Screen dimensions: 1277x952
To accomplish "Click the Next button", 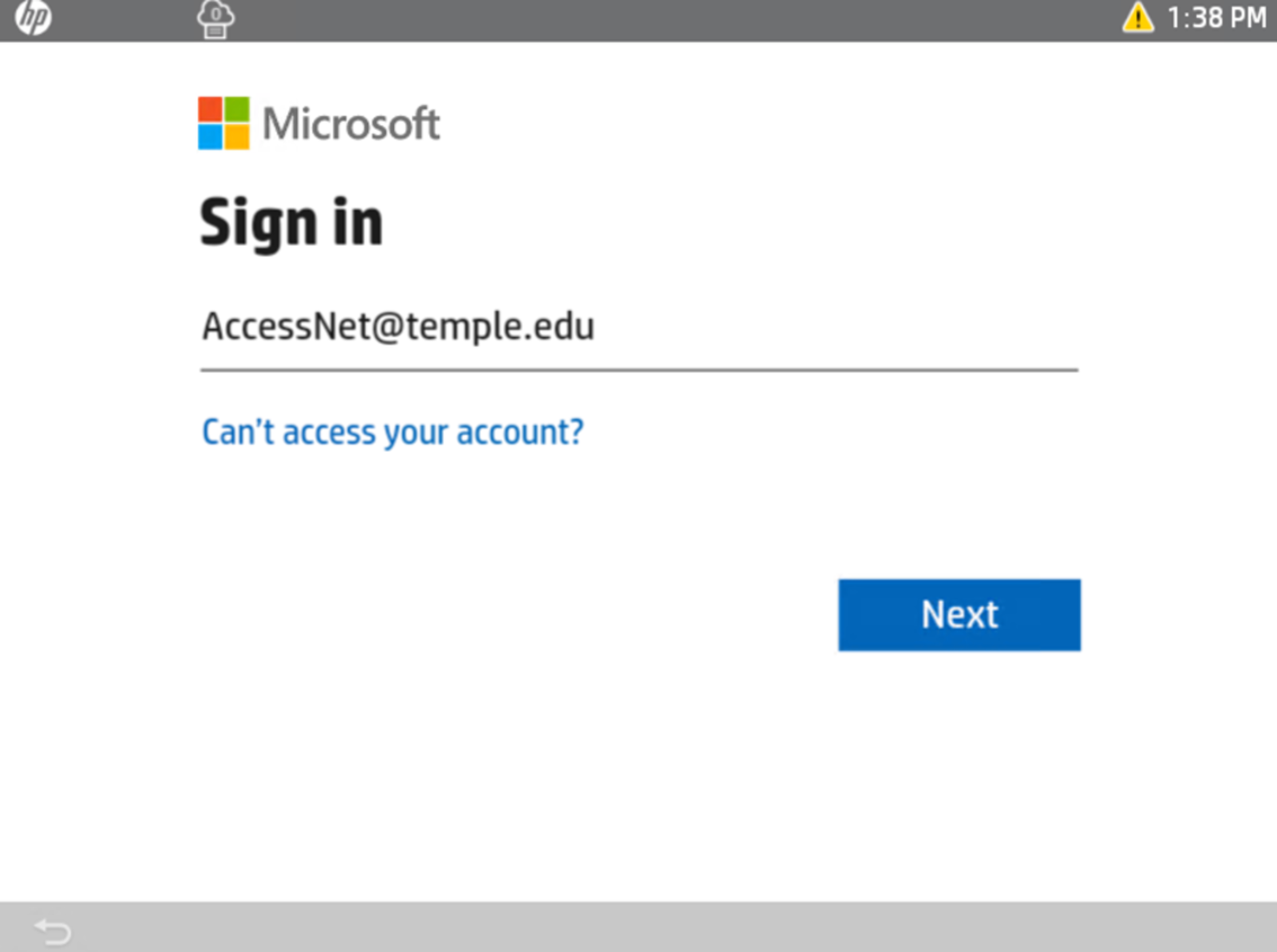I will tap(959, 614).
